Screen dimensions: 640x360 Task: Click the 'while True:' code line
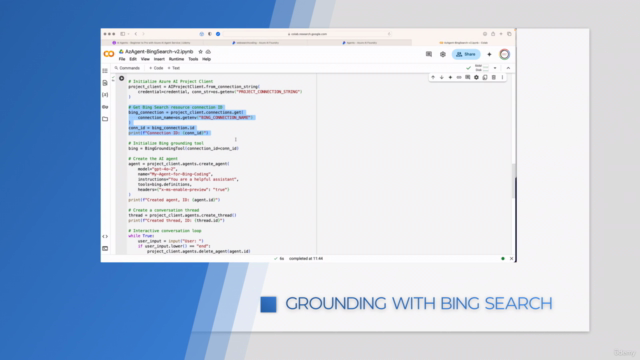coord(141,236)
